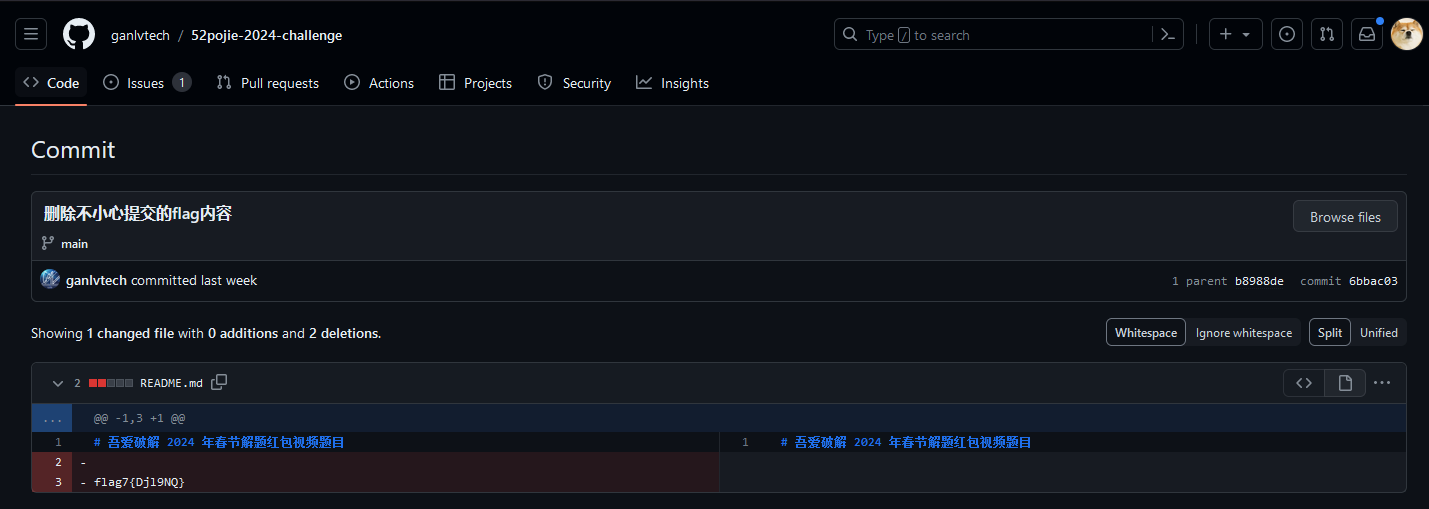Go to the GitHub homepage logo
This screenshot has height=509, width=1429.
pos(79,34)
